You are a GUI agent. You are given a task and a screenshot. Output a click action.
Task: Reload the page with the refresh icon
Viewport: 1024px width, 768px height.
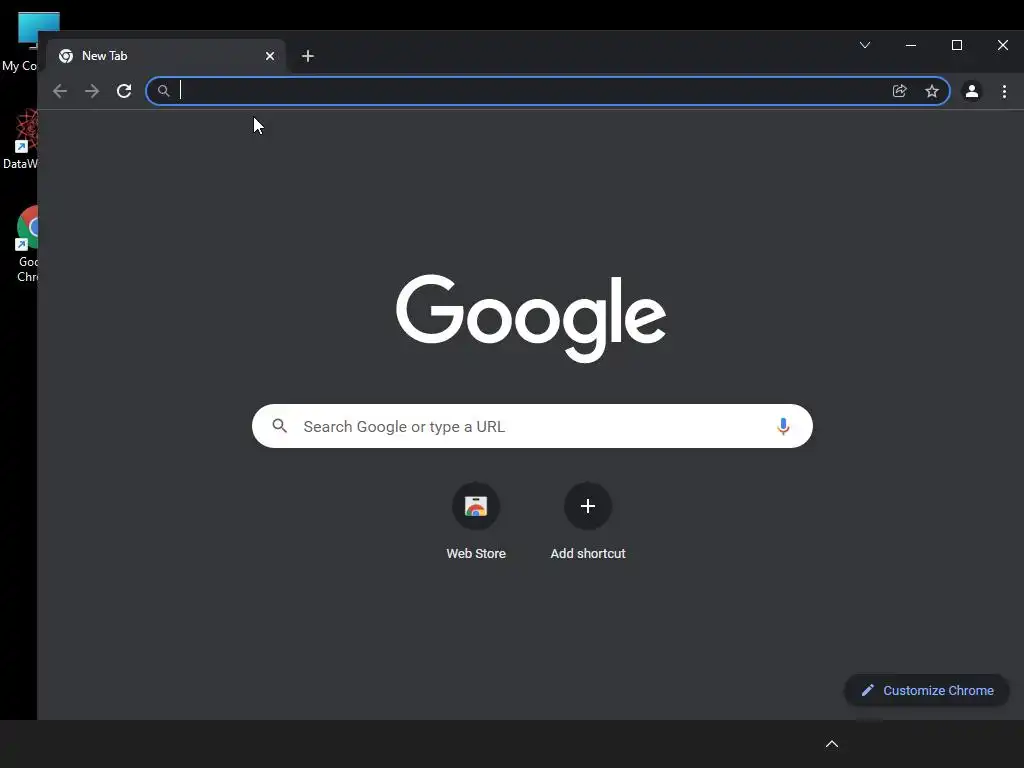[x=124, y=91]
